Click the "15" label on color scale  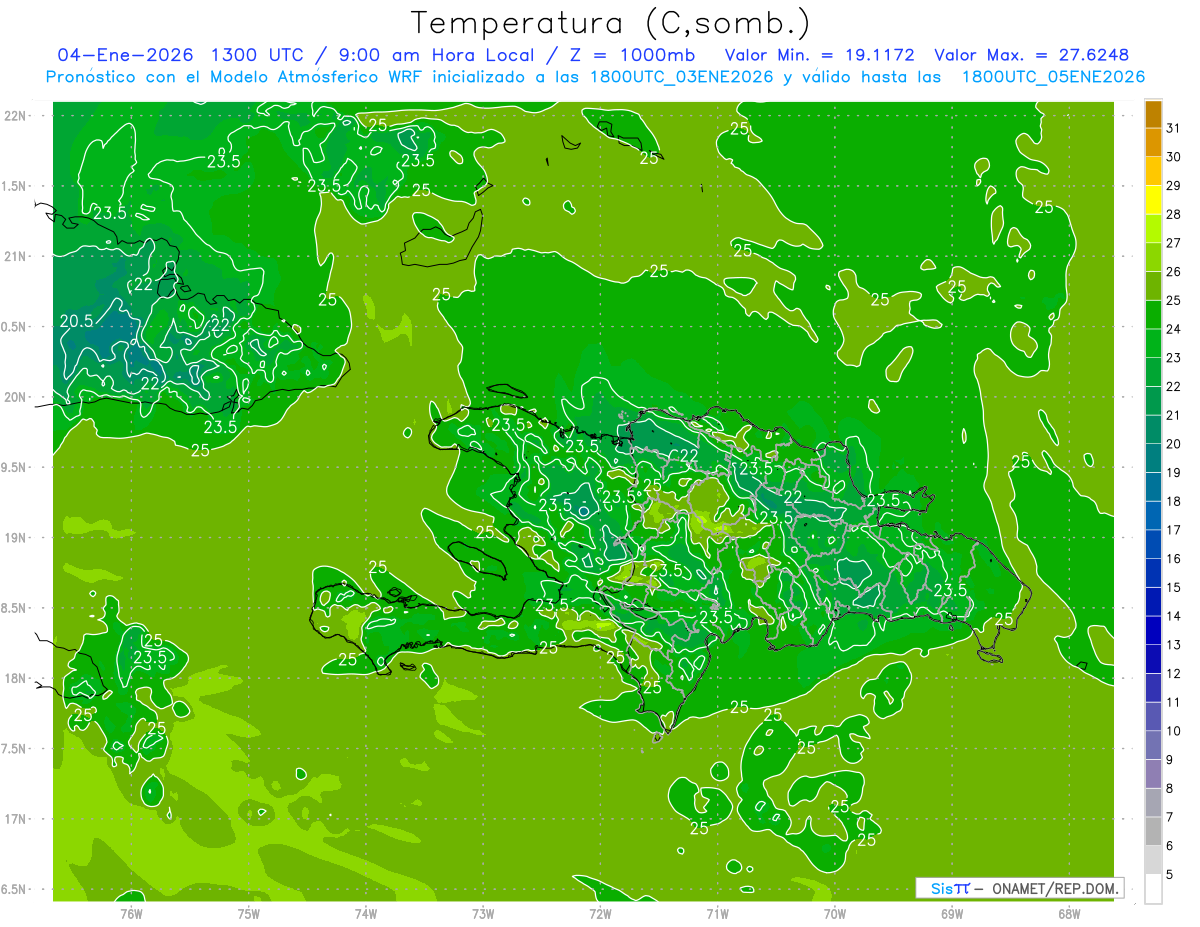click(x=1174, y=587)
